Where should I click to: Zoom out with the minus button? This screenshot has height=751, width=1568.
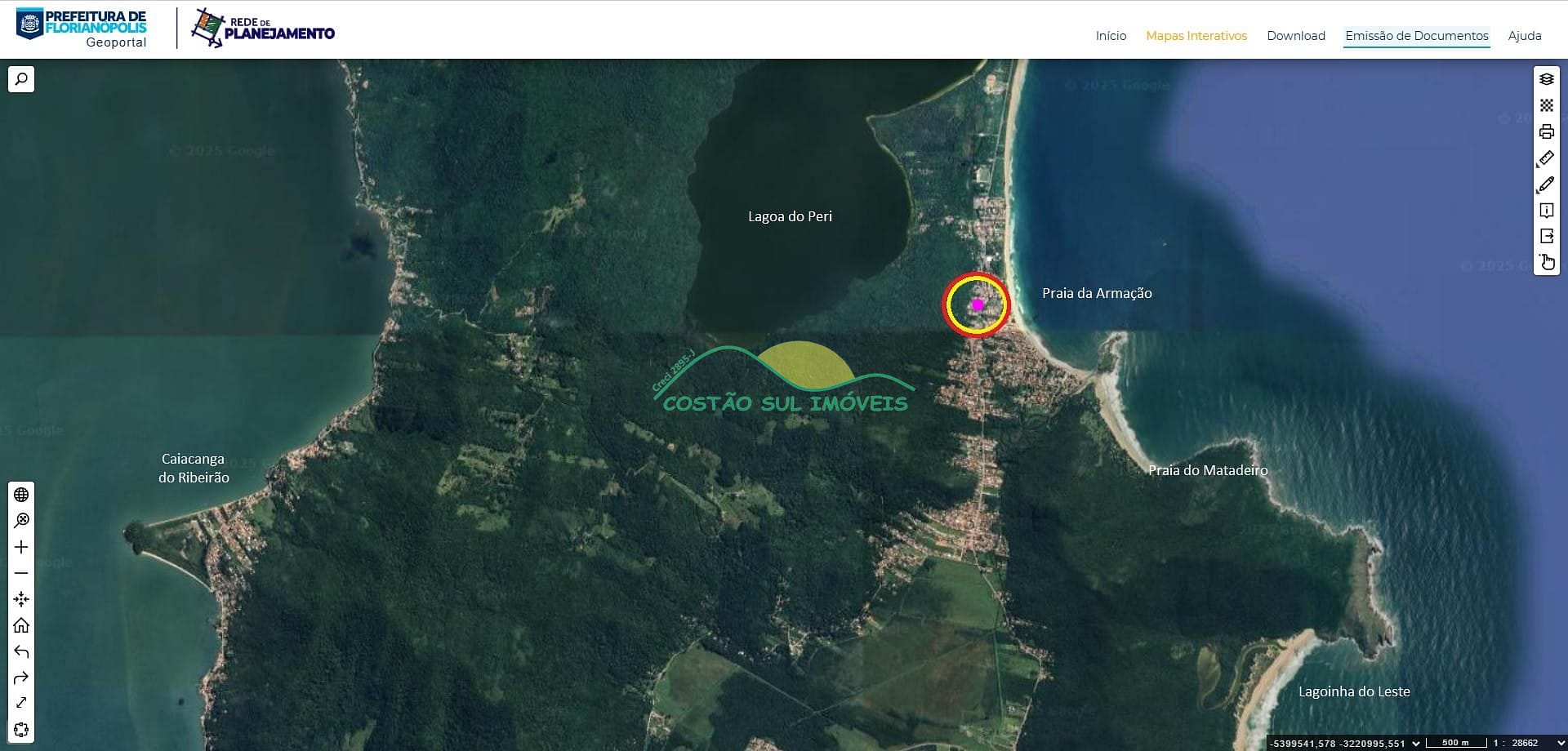click(x=21, y=573)
